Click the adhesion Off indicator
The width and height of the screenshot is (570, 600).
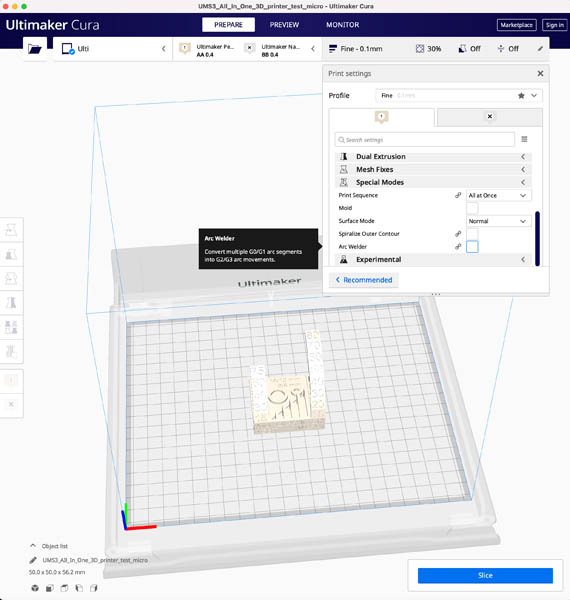tap(508, 49)
